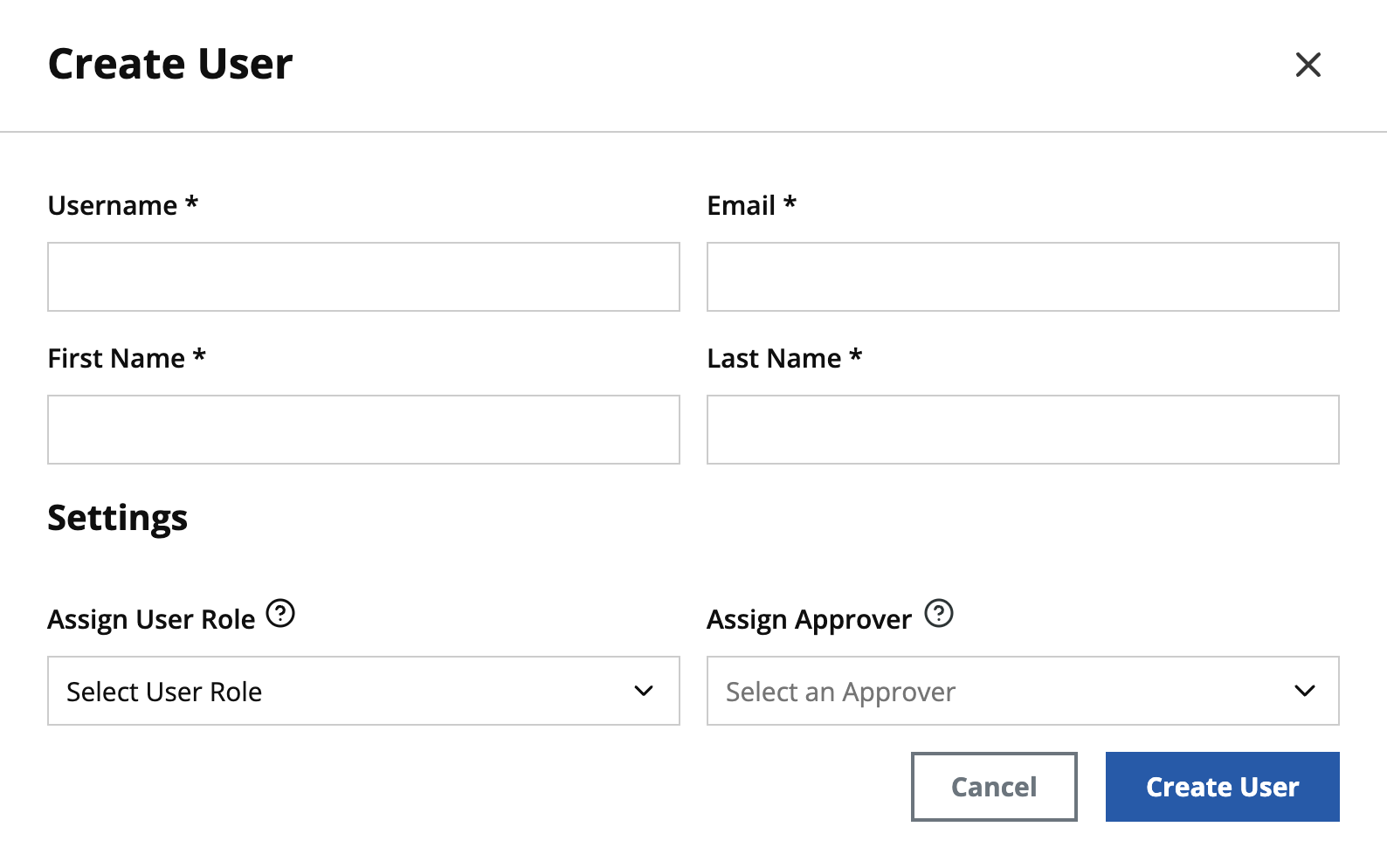The height and width of the screenshot is (868, 1387).
Task: Click the Username field label
Action: (123, 206)
